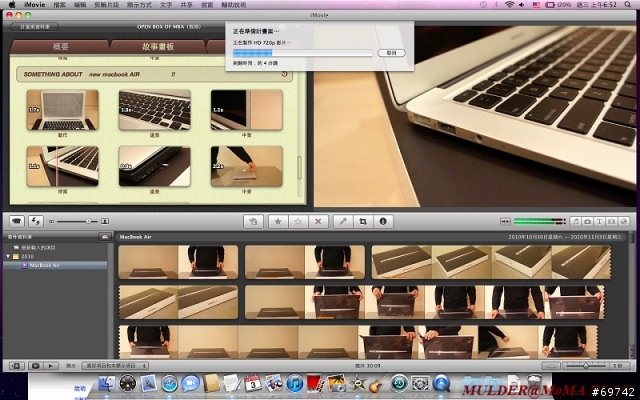Open Finder from the Dock

click(x=107, y=384)
